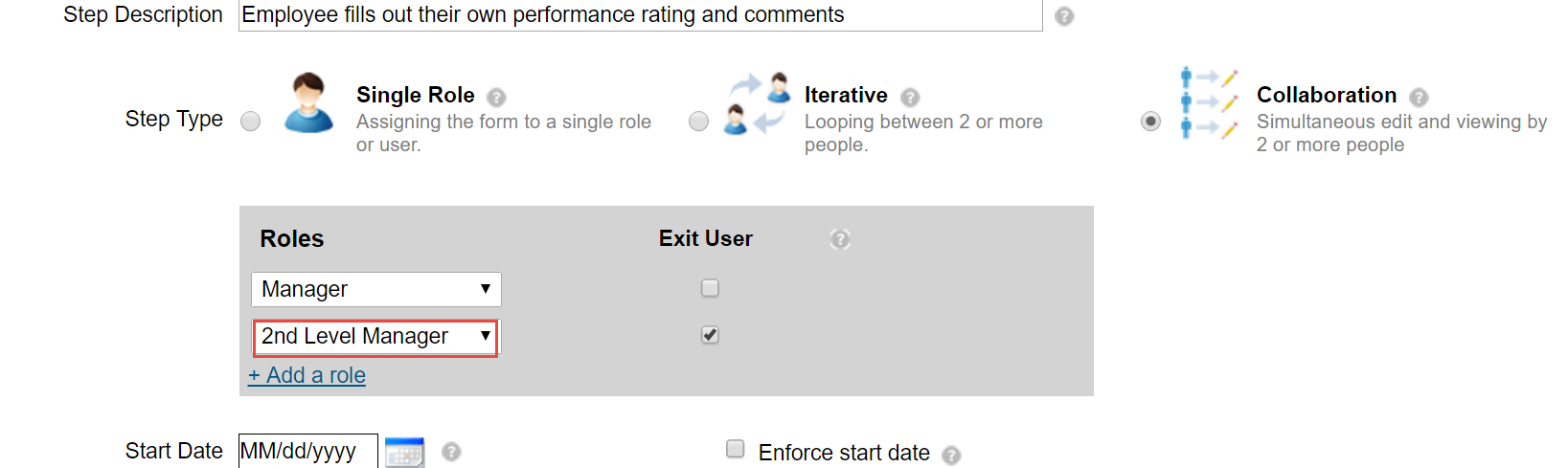The height and width of the screenshot is (468, 1568).
Task: Enable the Enforce start date checkbox
Action: (736, 449)
